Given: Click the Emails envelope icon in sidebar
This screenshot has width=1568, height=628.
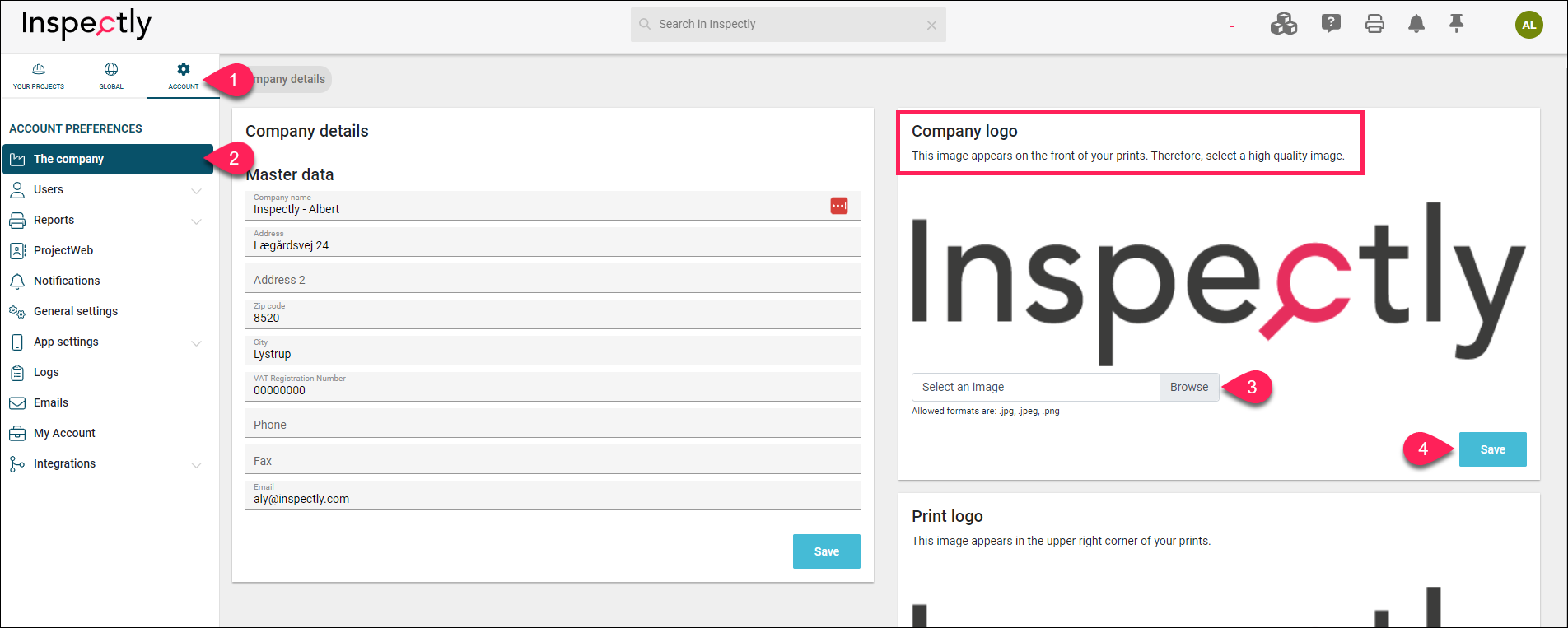Looking at the screenshot, I should (17, 402).
